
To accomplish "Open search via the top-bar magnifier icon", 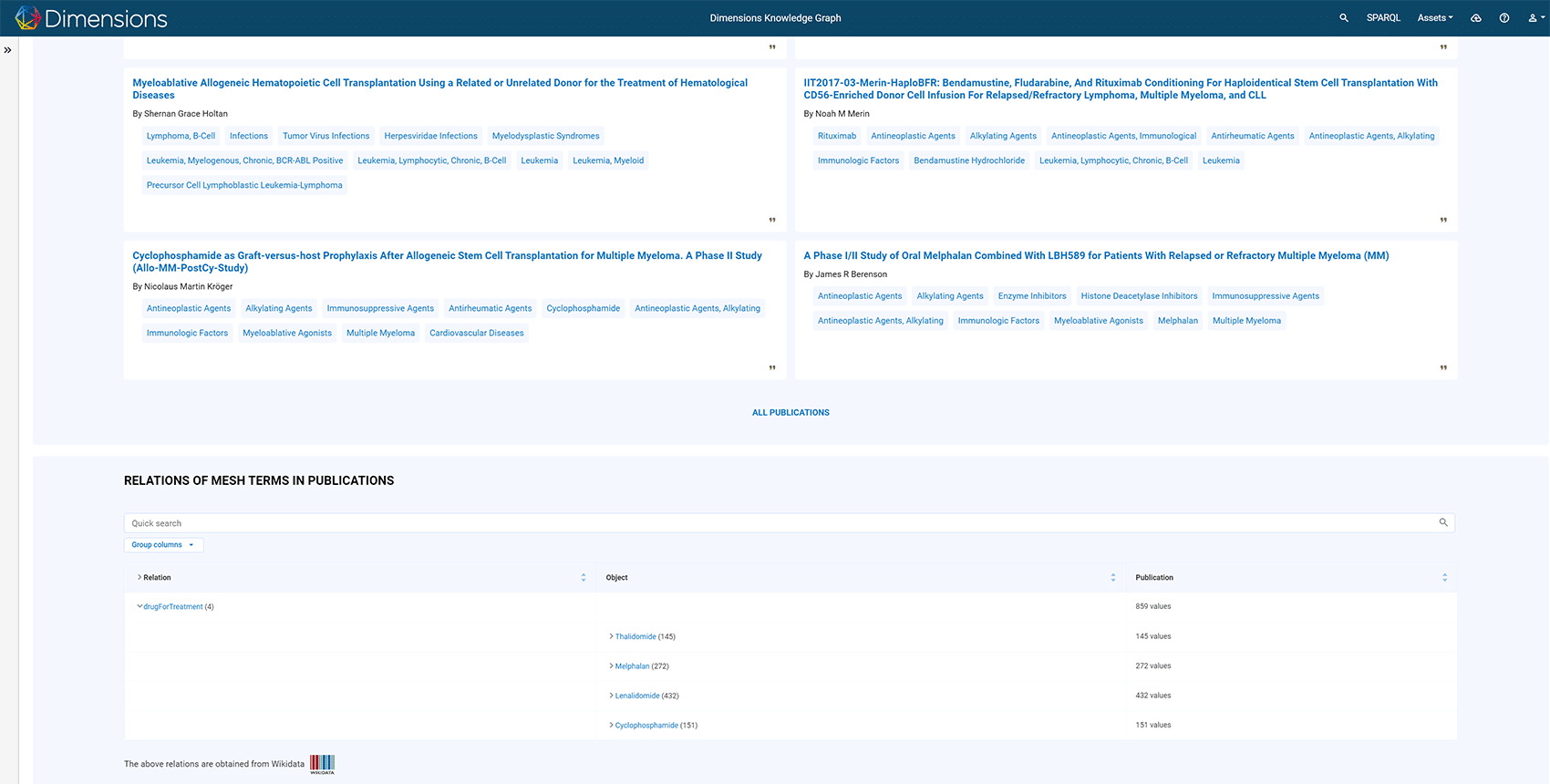I will (1343, 18).
